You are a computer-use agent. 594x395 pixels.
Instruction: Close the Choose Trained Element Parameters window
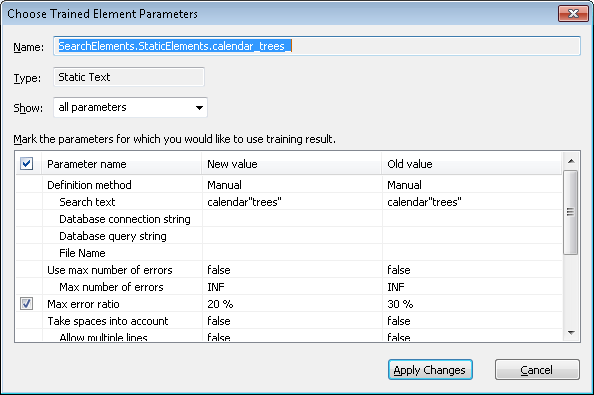(x=573, y=14)
